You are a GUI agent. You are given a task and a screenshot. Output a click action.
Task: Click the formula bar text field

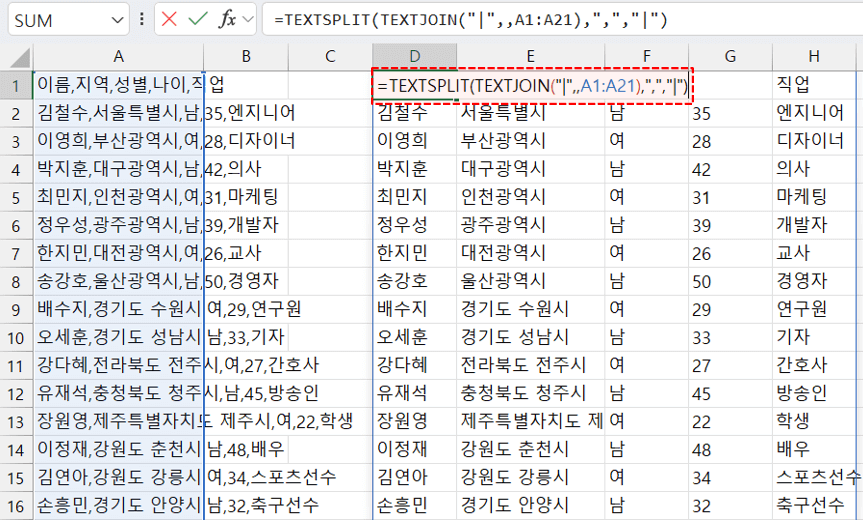pyautogui.click(x=562, y=20)
